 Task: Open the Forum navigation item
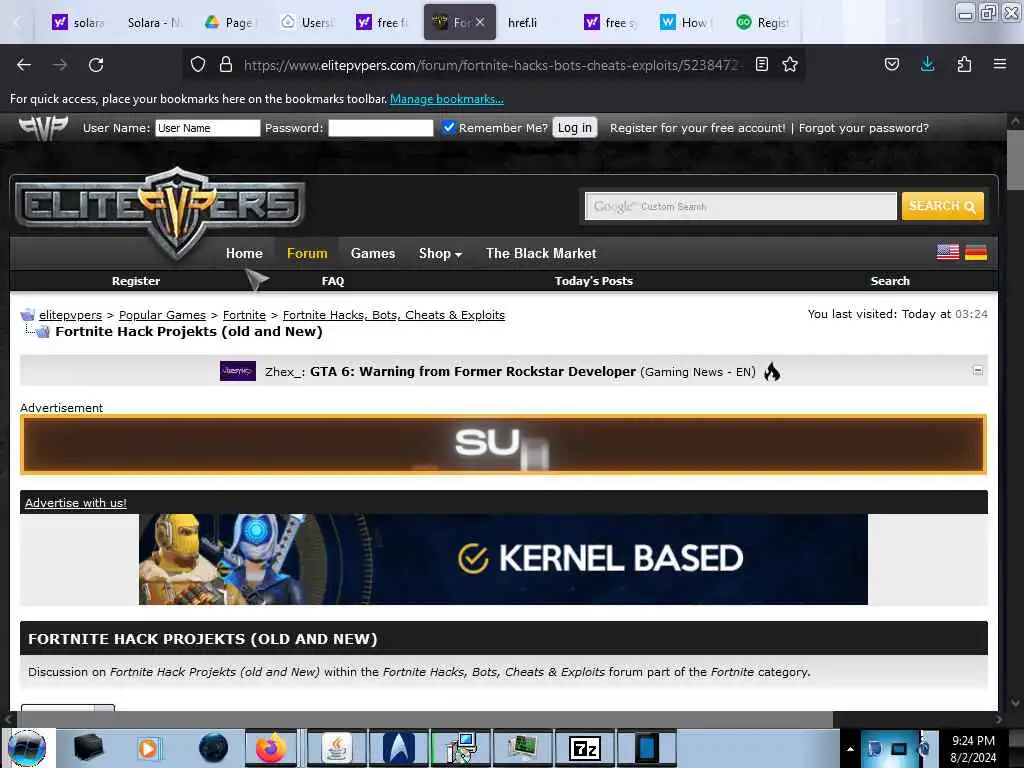307,253
